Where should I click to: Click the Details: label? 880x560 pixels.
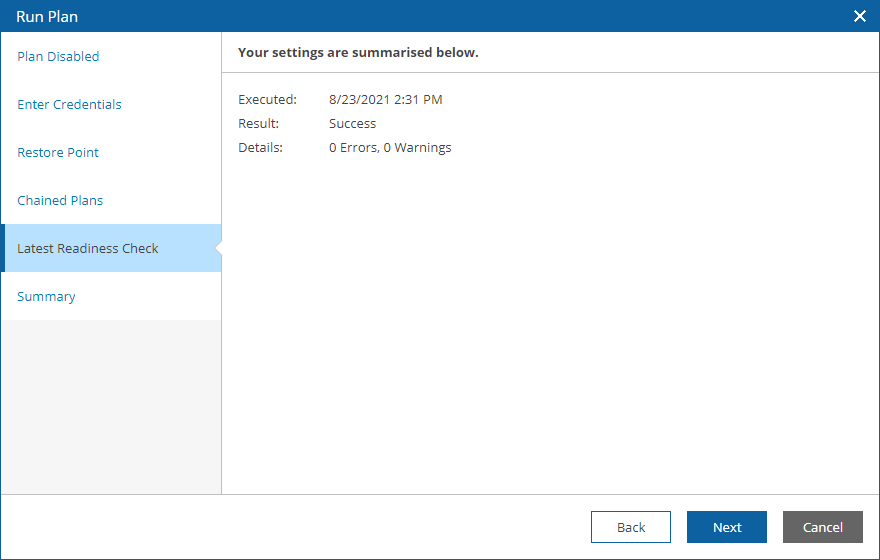tap(260, 148)
